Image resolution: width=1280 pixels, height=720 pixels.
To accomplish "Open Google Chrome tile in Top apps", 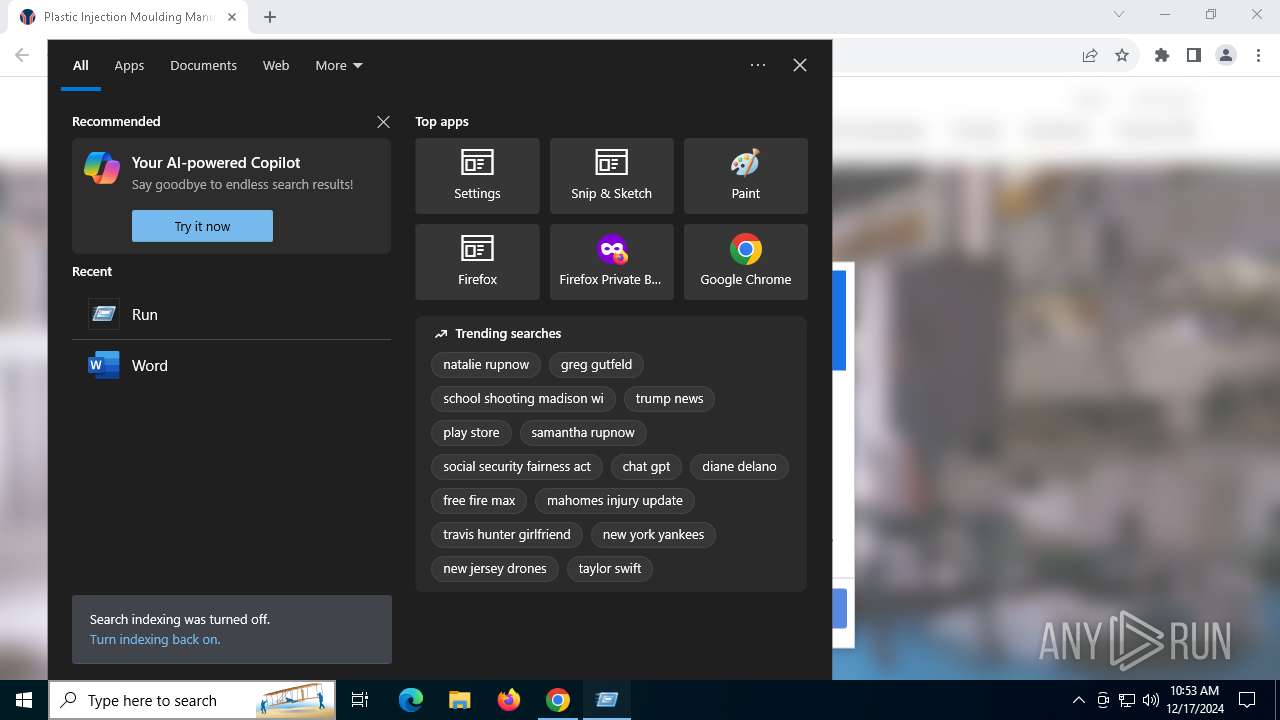I will tap(745, 262).
